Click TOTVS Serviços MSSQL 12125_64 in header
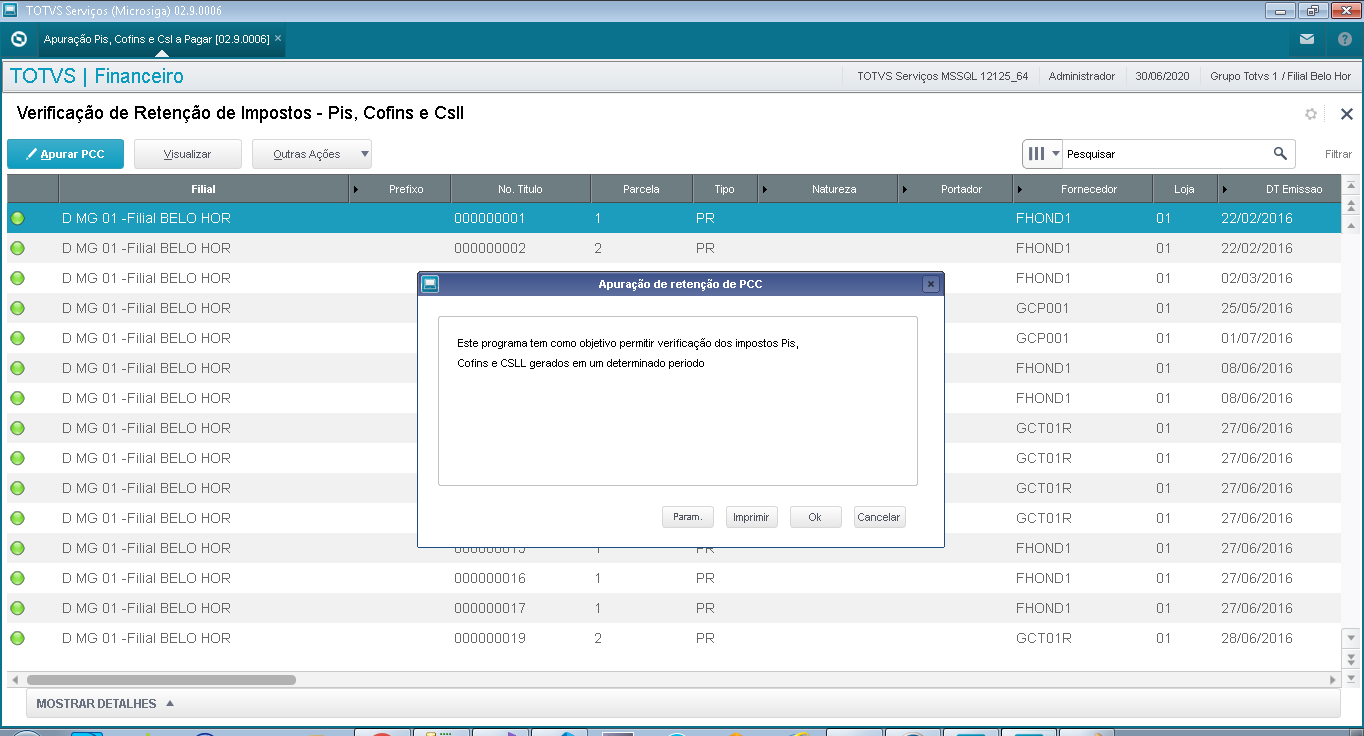 [942, 76]
